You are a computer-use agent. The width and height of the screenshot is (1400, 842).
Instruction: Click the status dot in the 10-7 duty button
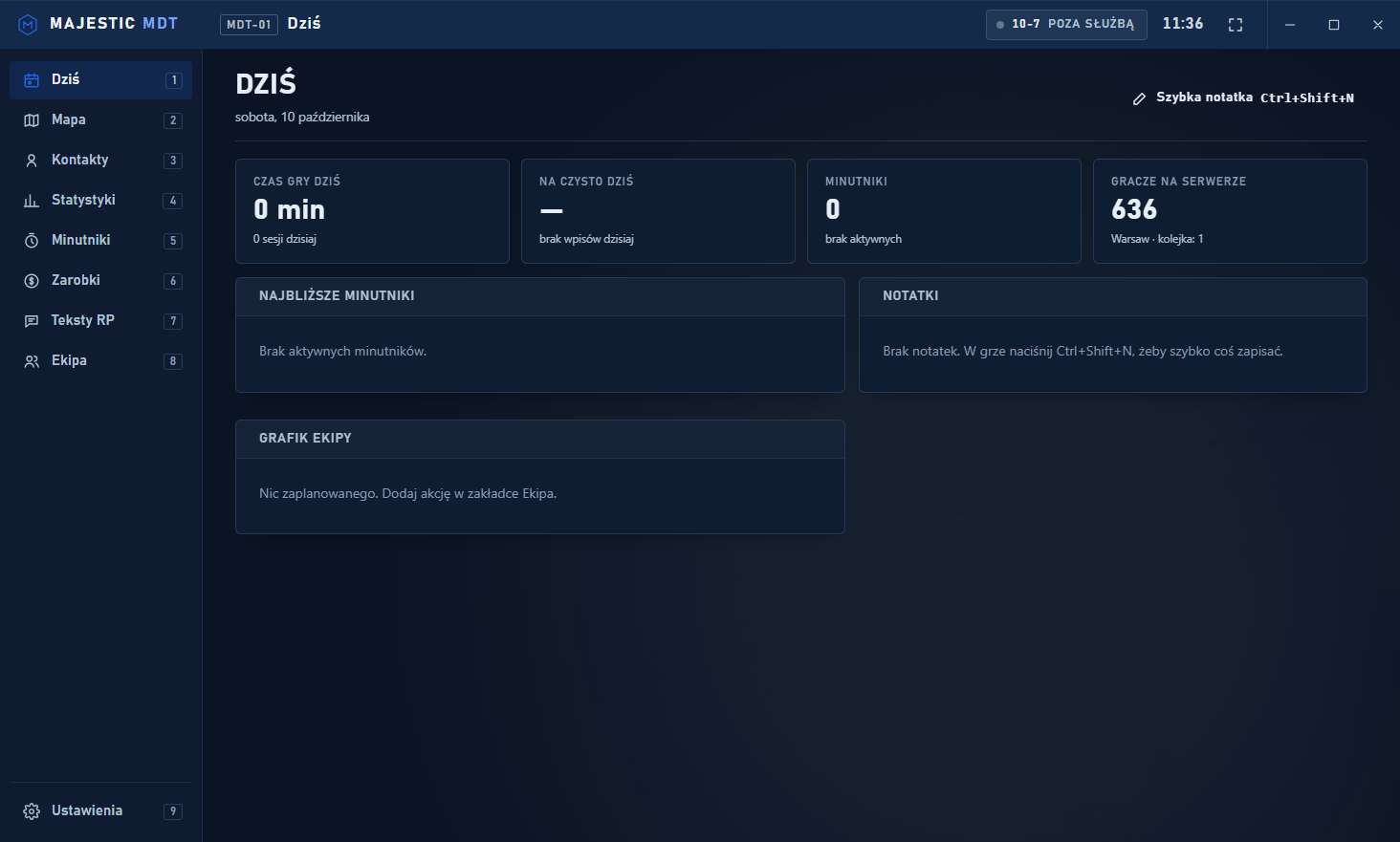point(1000,25)
